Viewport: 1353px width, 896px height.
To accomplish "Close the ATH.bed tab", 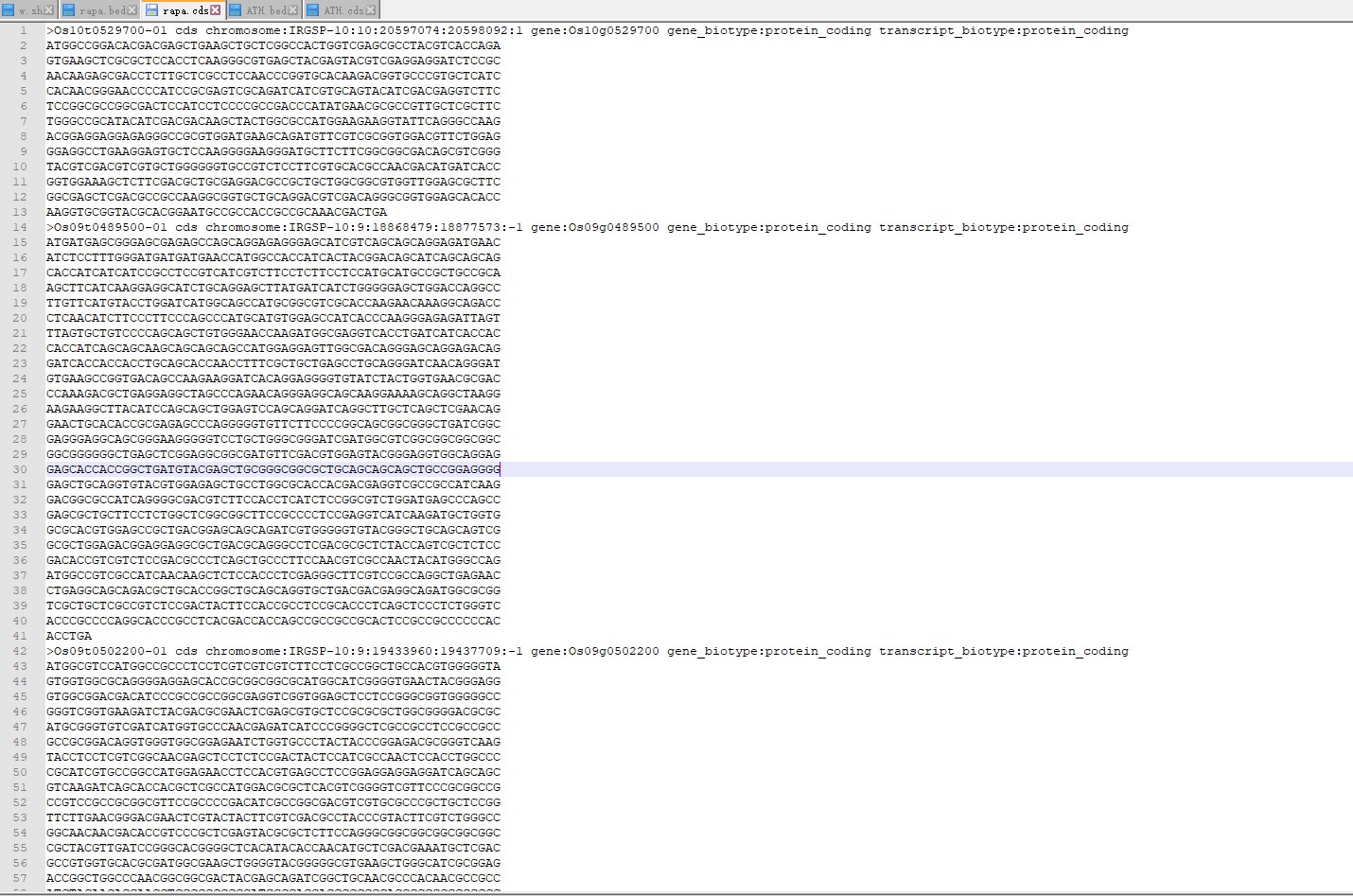I will [292, 10].
